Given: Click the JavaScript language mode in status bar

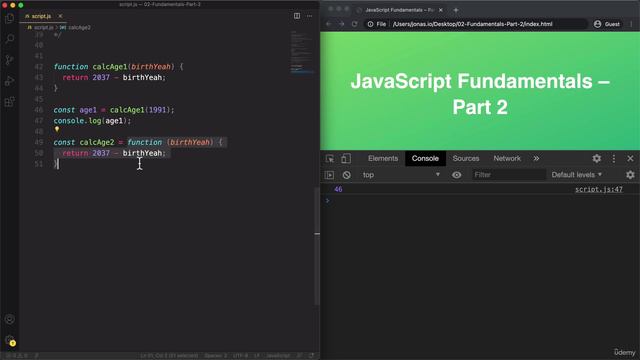Looking at the screenshot, I should 278,356.
